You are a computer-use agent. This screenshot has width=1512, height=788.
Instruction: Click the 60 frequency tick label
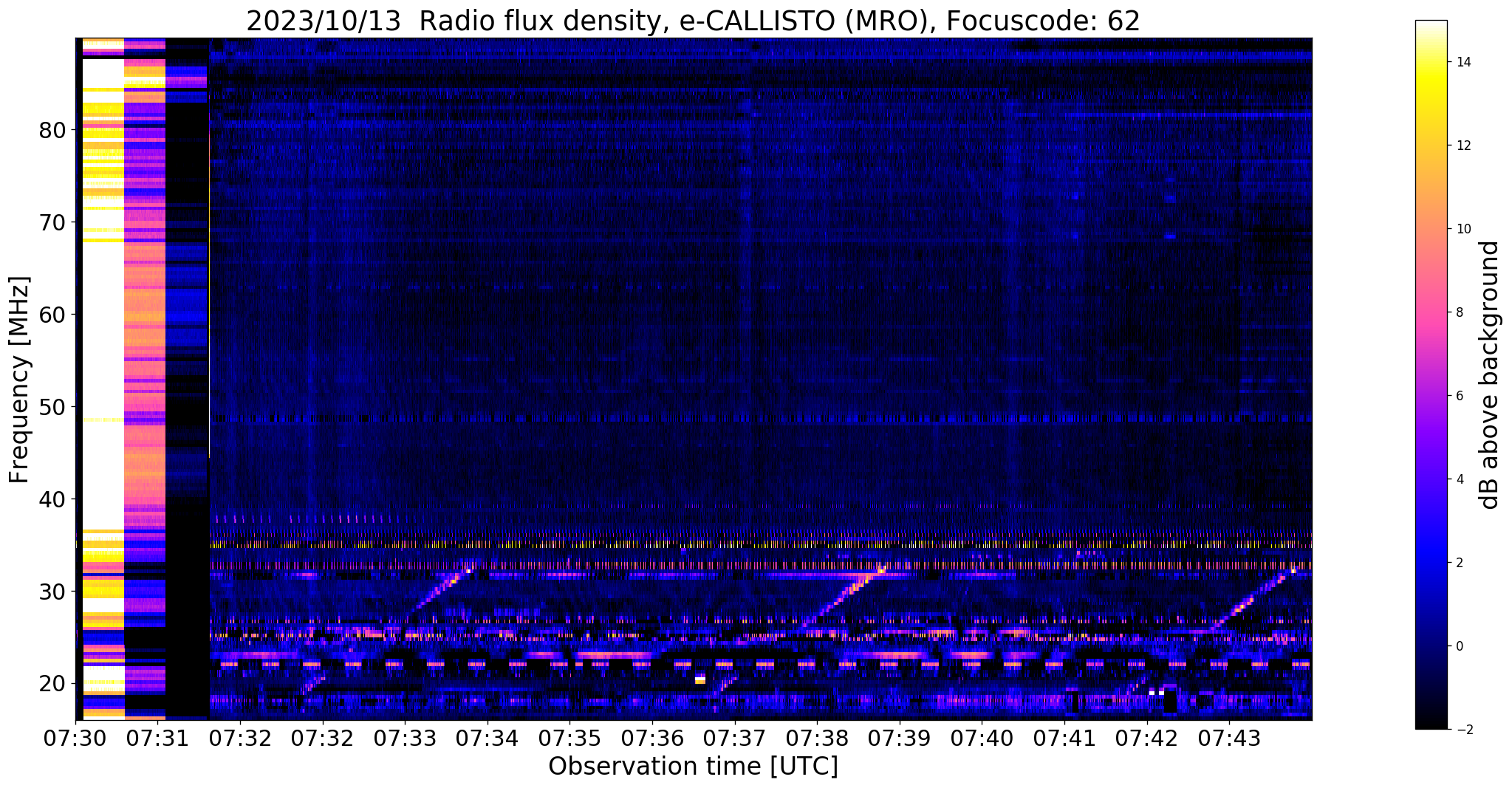[52, 315]
